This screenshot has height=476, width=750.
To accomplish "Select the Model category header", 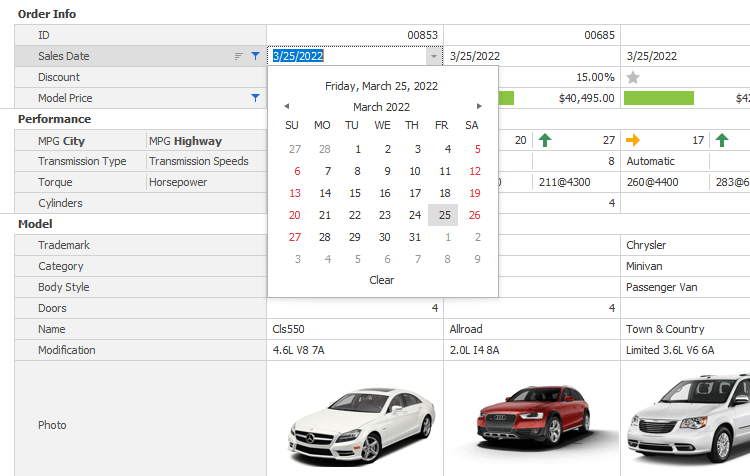I will click(35, 224).
